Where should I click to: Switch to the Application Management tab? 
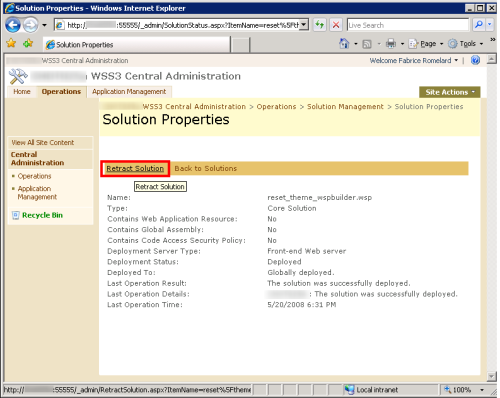coord(129,92)
